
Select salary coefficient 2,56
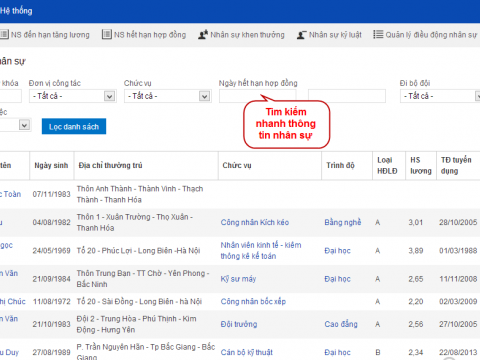416,324
